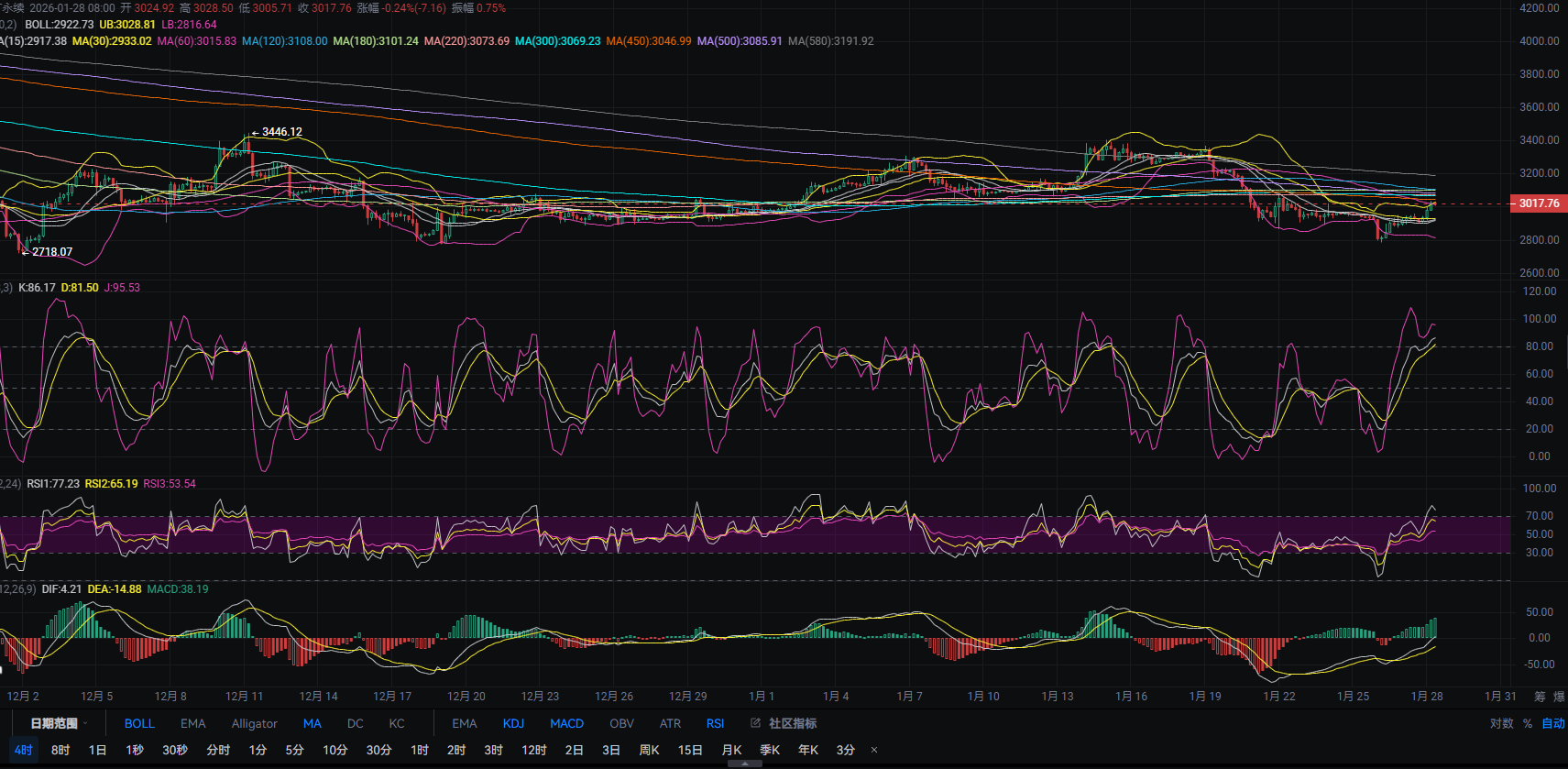
Task: Turn off the KDJ indicator
Action: point(513,723)
